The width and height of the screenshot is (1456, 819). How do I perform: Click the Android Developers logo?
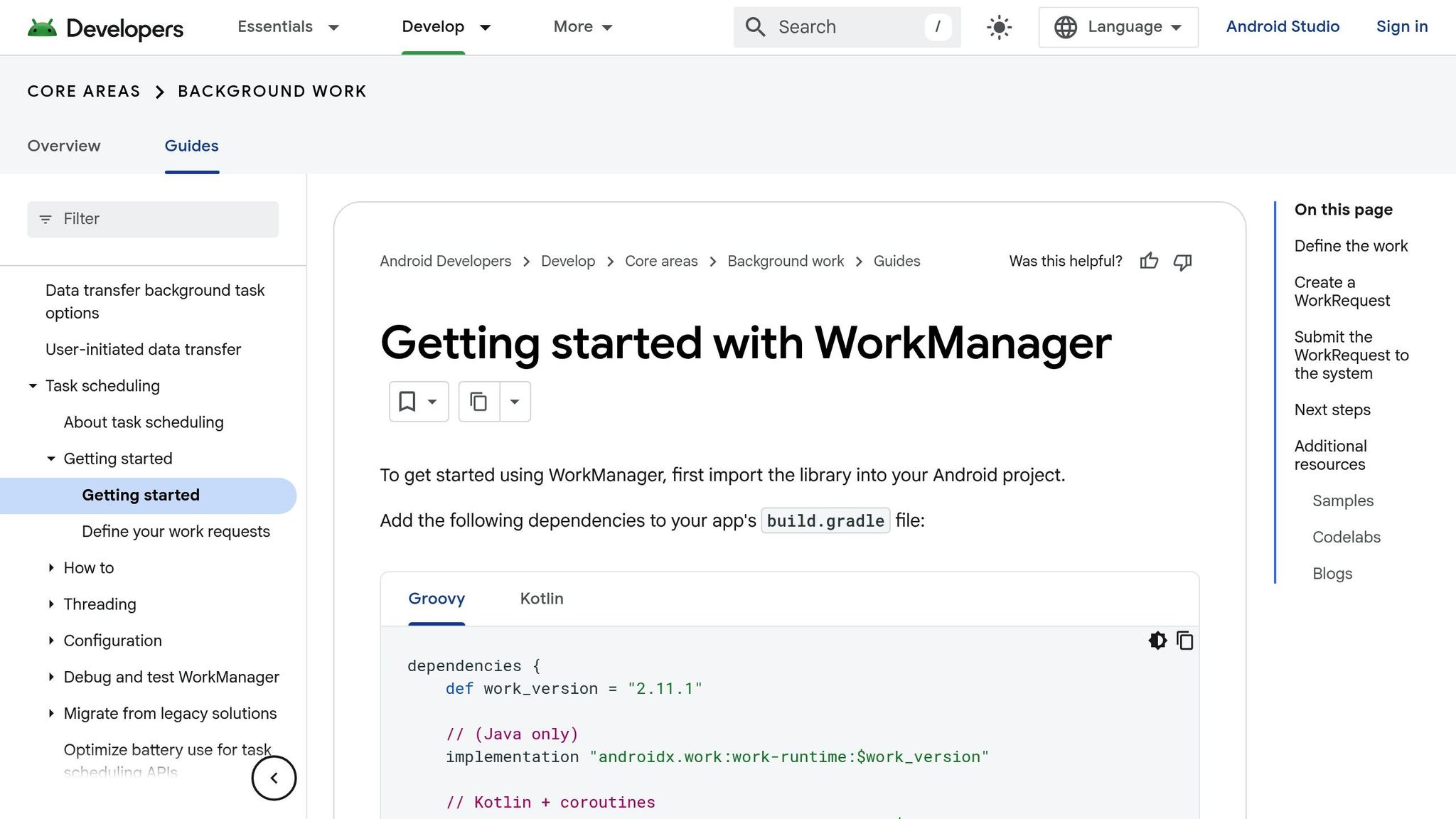coord(105,28)
